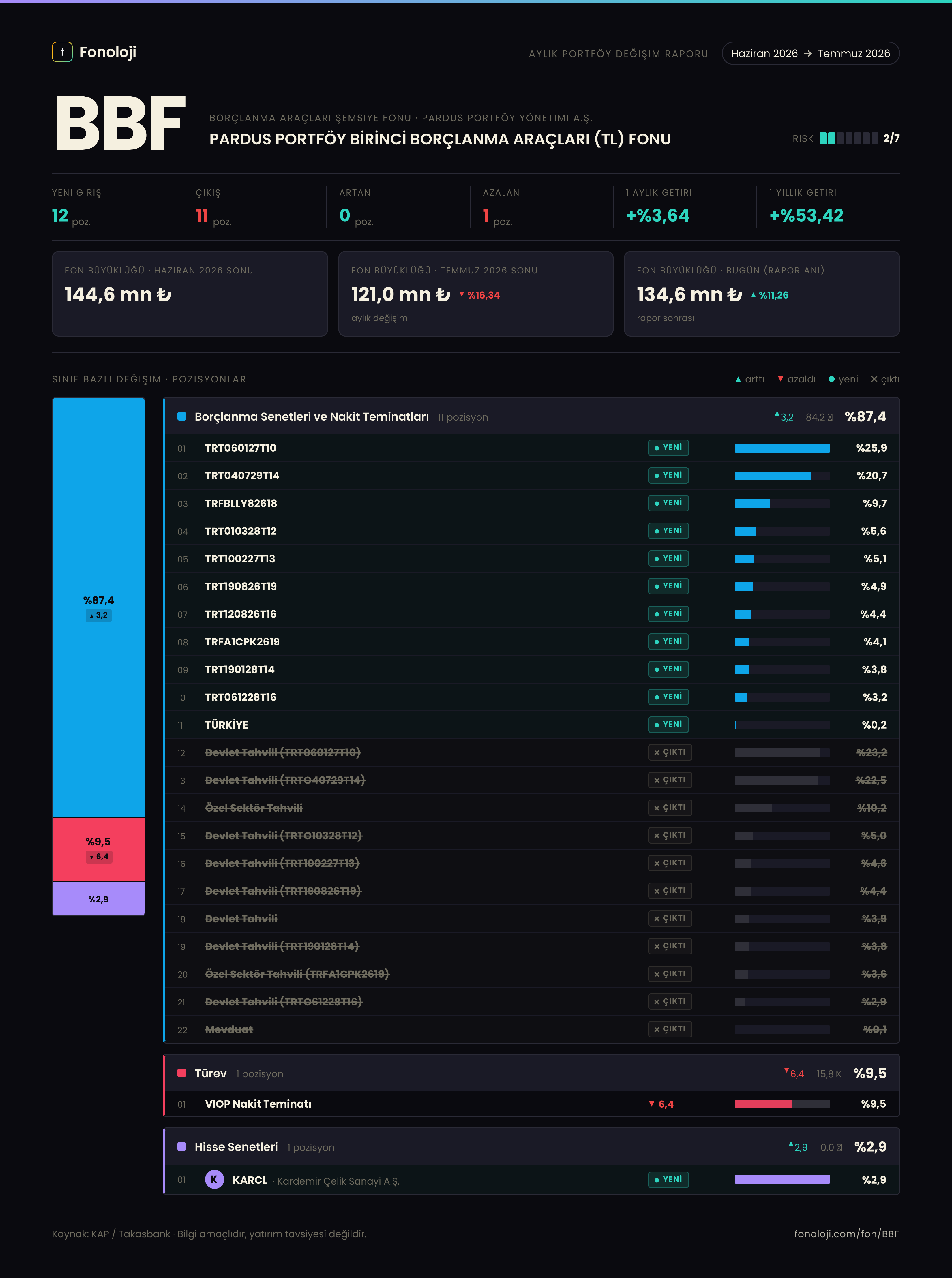Click the 1 aylık getiri value +%3,64

tap(657, 215)
